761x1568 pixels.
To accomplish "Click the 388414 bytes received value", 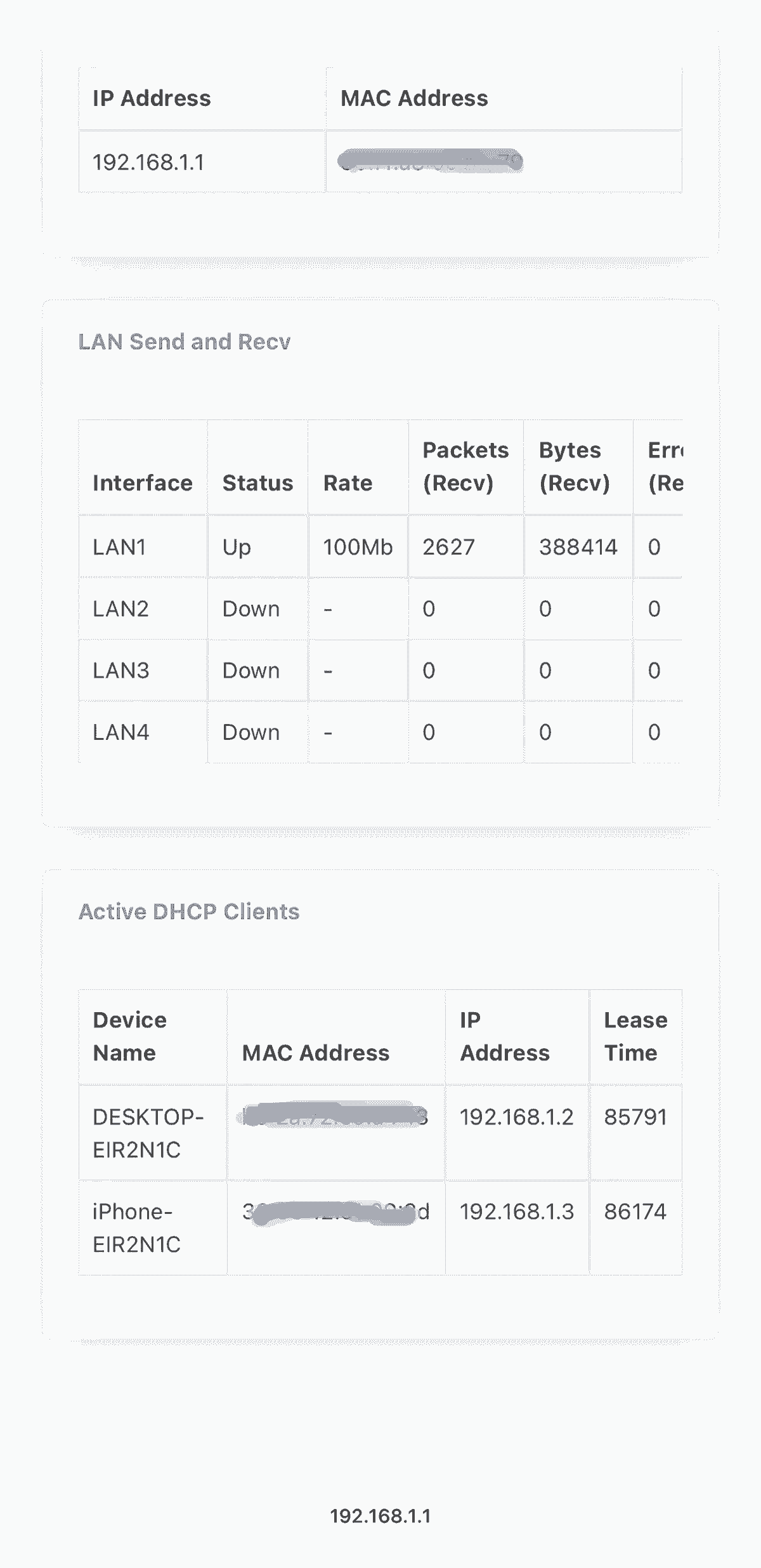I will pyautogui.click(x=578, y=547).
